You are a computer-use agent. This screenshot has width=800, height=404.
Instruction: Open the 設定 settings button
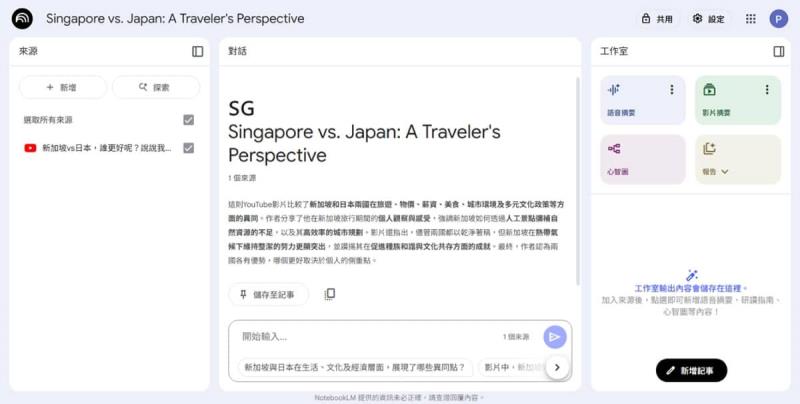[x=709, y=19]
